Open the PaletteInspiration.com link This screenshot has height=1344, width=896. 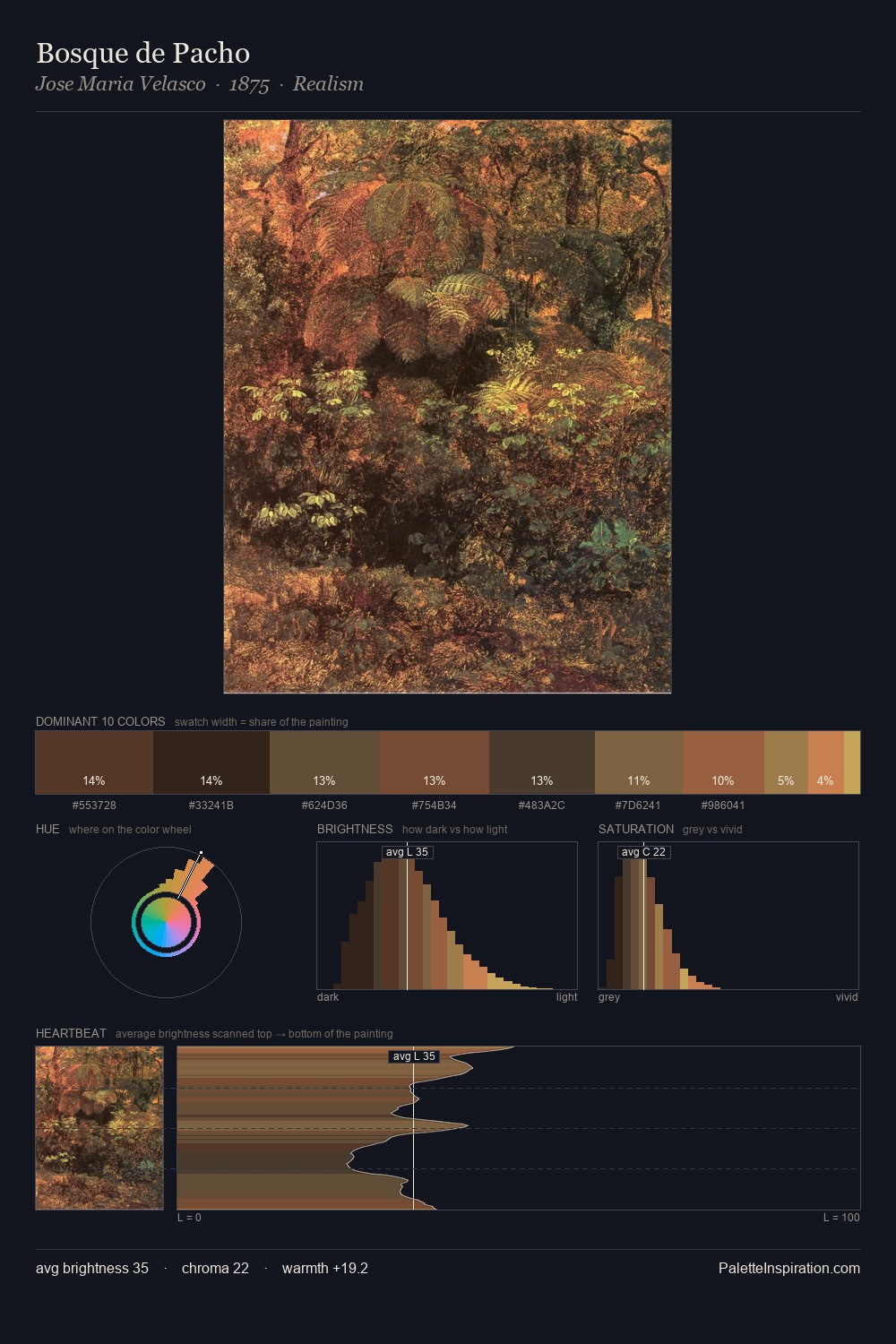789,1268
